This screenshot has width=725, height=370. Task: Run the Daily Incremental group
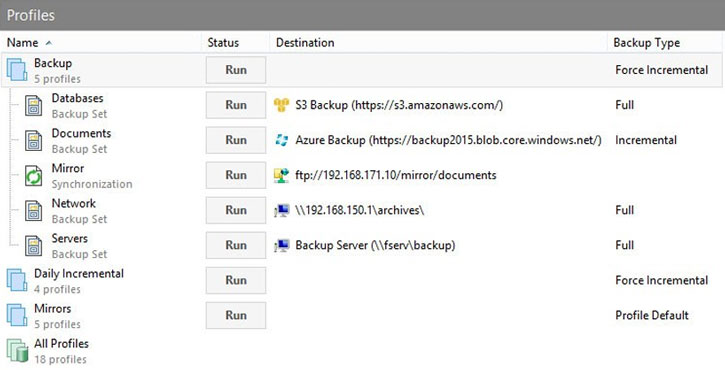coord(236,280)
